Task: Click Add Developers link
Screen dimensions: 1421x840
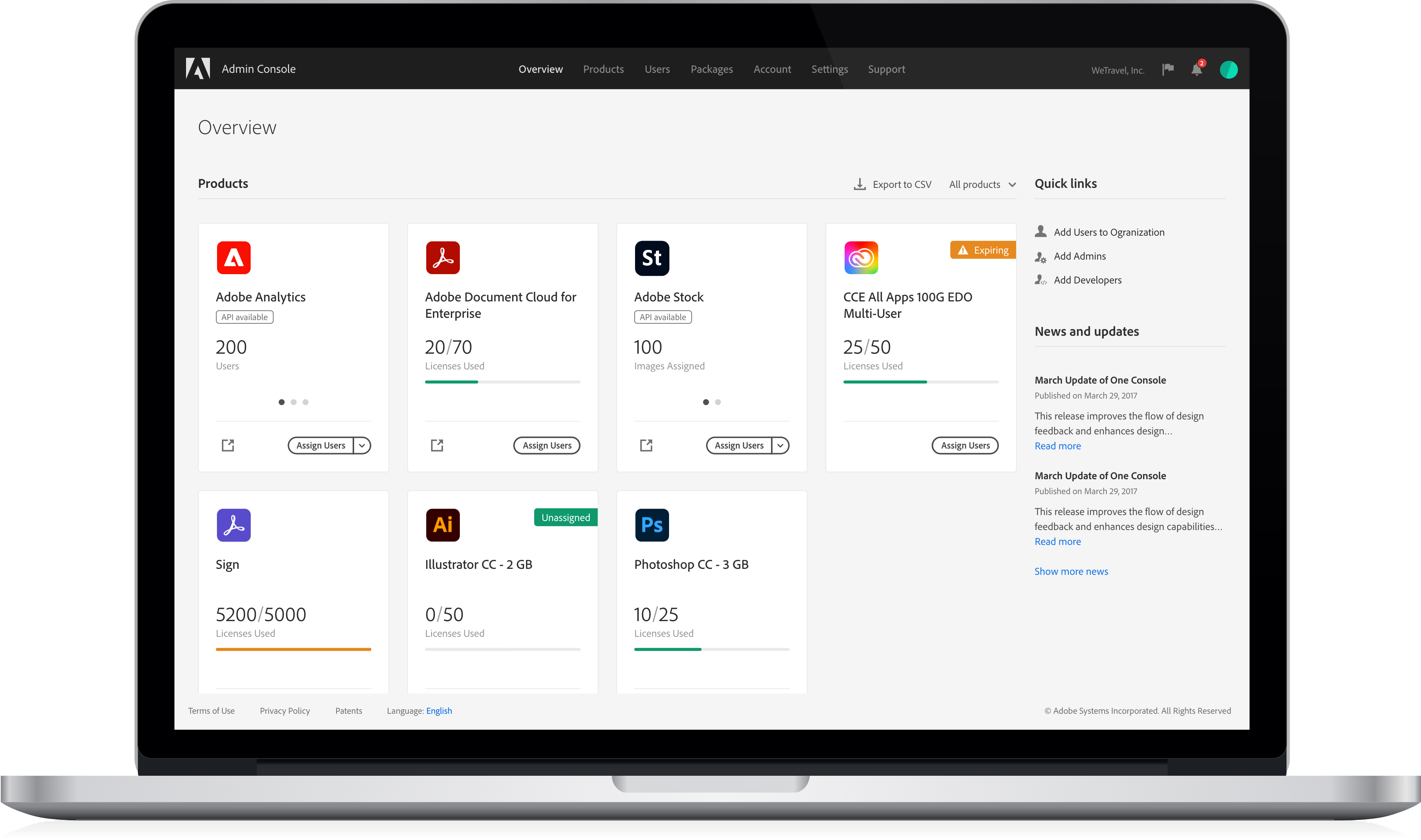Action: tap(1087, 280)
